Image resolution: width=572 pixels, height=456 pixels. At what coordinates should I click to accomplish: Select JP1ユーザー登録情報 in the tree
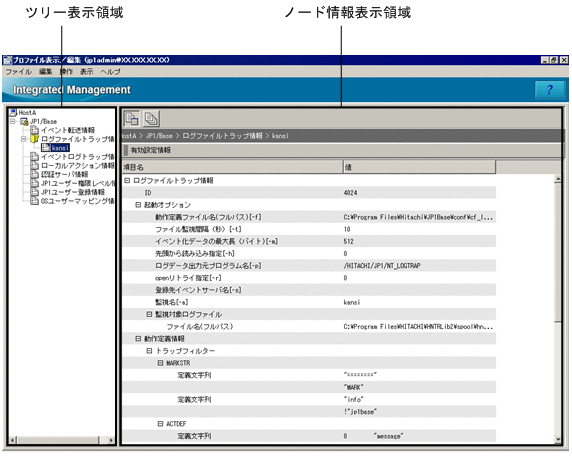pyautogui.click(x=73, y=192)
